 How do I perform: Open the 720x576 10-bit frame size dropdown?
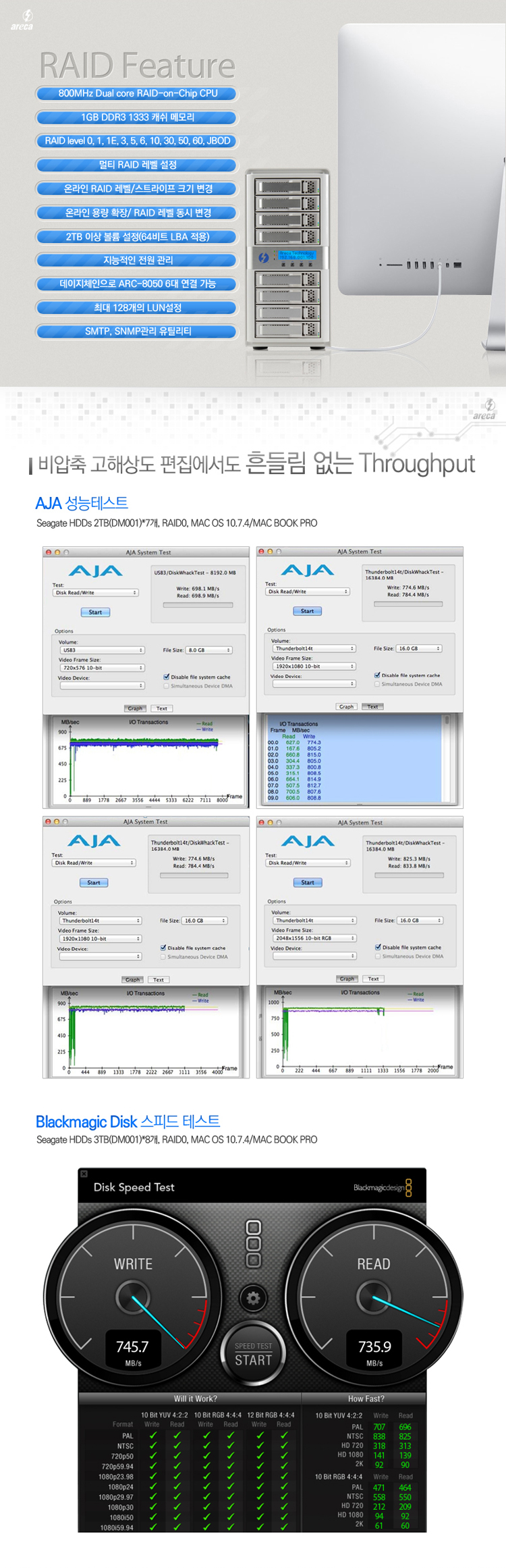[x=103, y=668]
